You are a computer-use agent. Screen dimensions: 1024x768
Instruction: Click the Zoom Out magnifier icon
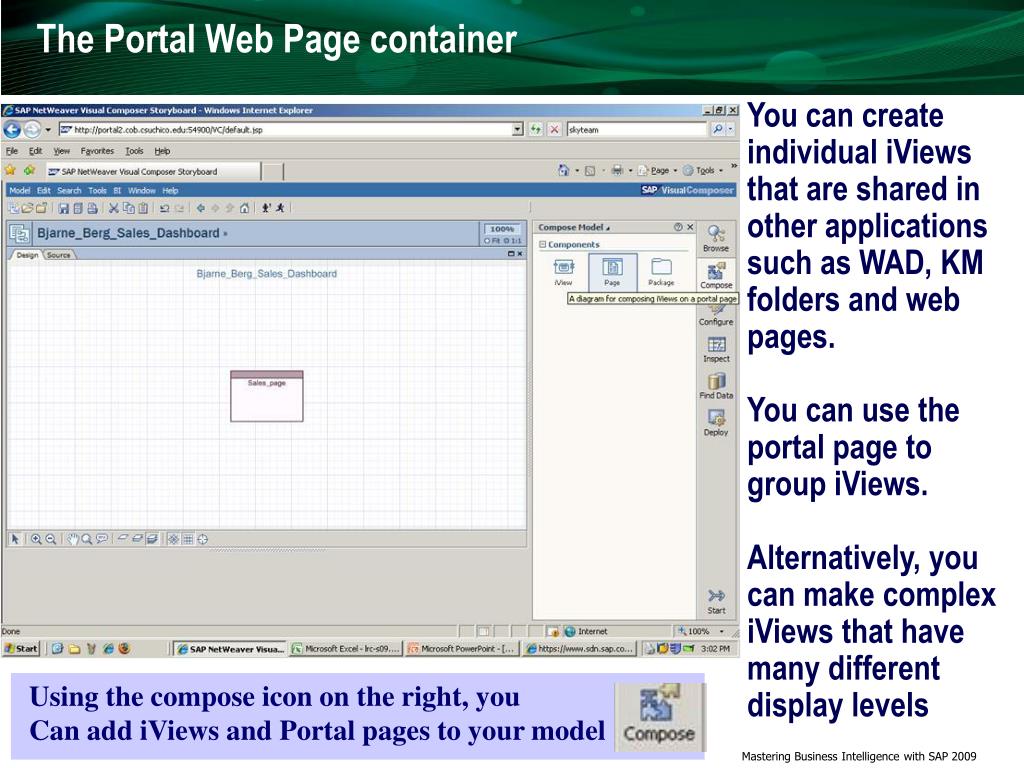50,539
